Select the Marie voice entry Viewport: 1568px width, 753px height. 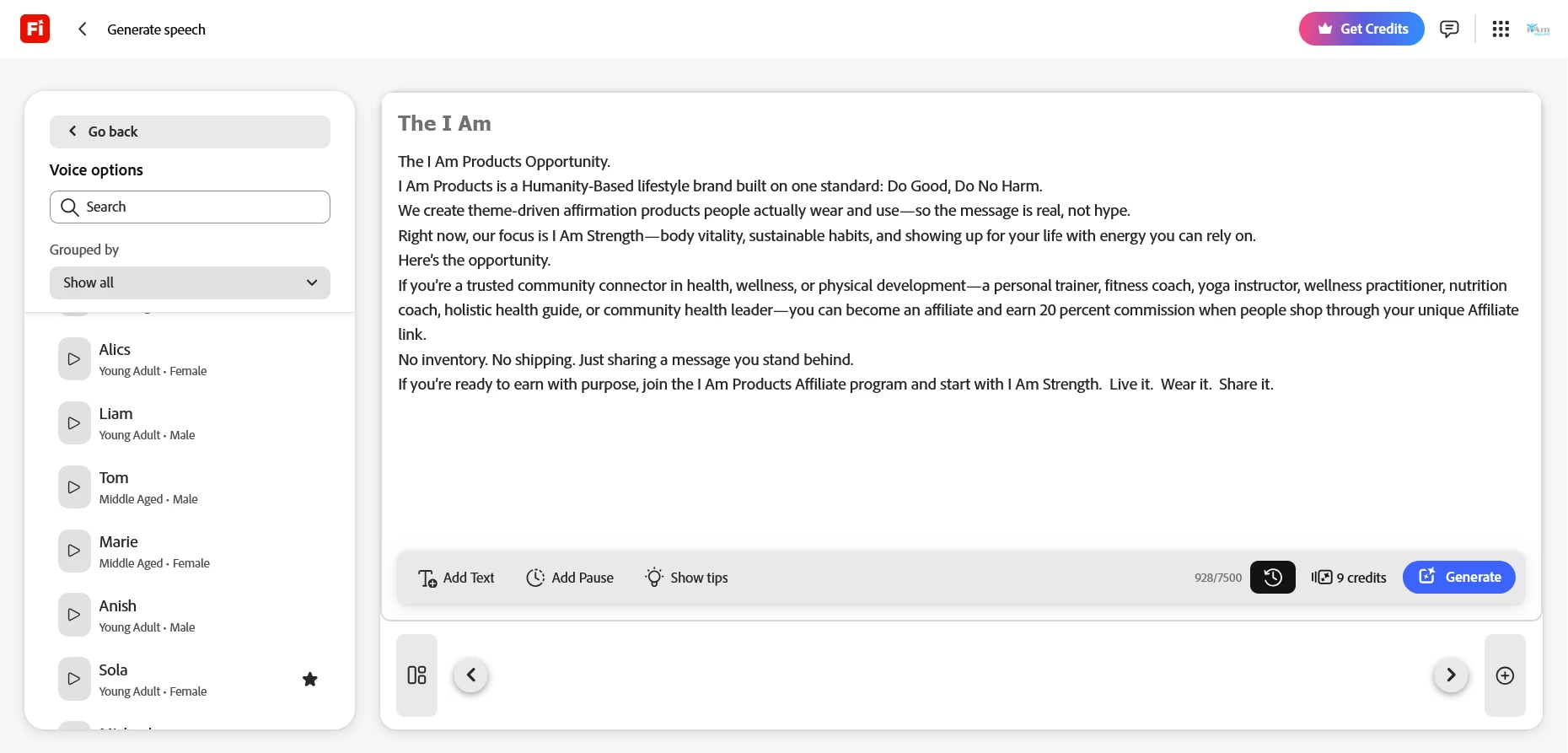190,551
